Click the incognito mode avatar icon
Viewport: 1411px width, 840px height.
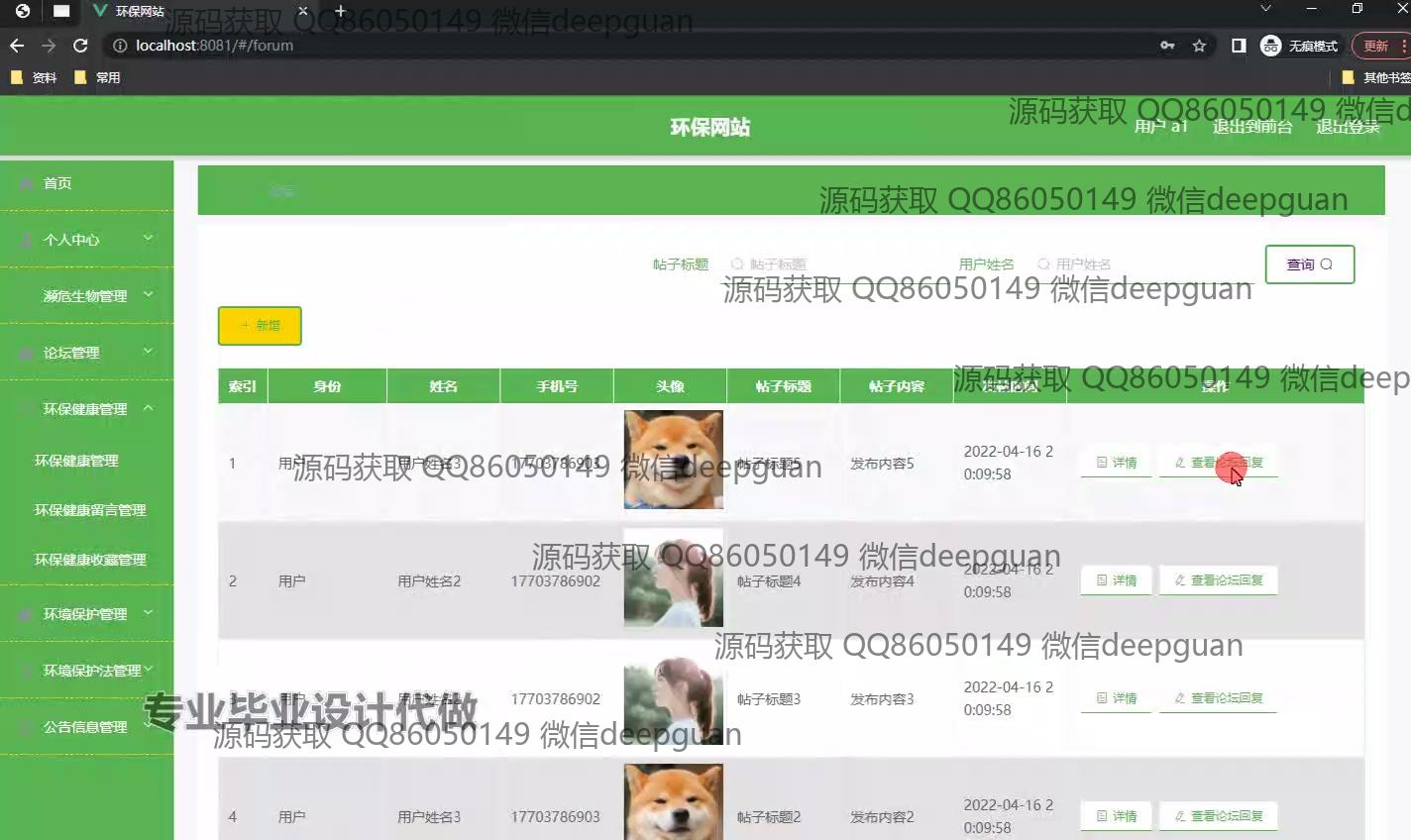click(x=1270, y=46)
